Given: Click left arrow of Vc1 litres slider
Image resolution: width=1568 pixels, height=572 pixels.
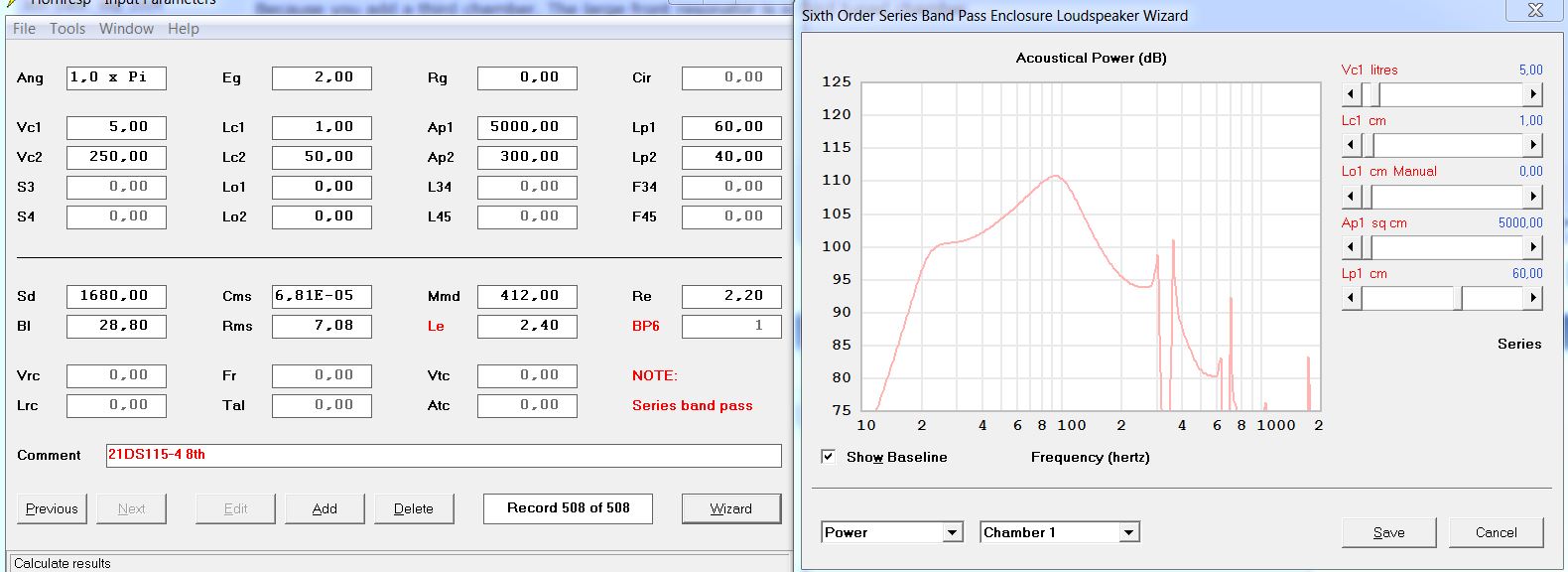Looking at the screenshot, I should [x=1351, y=94].
